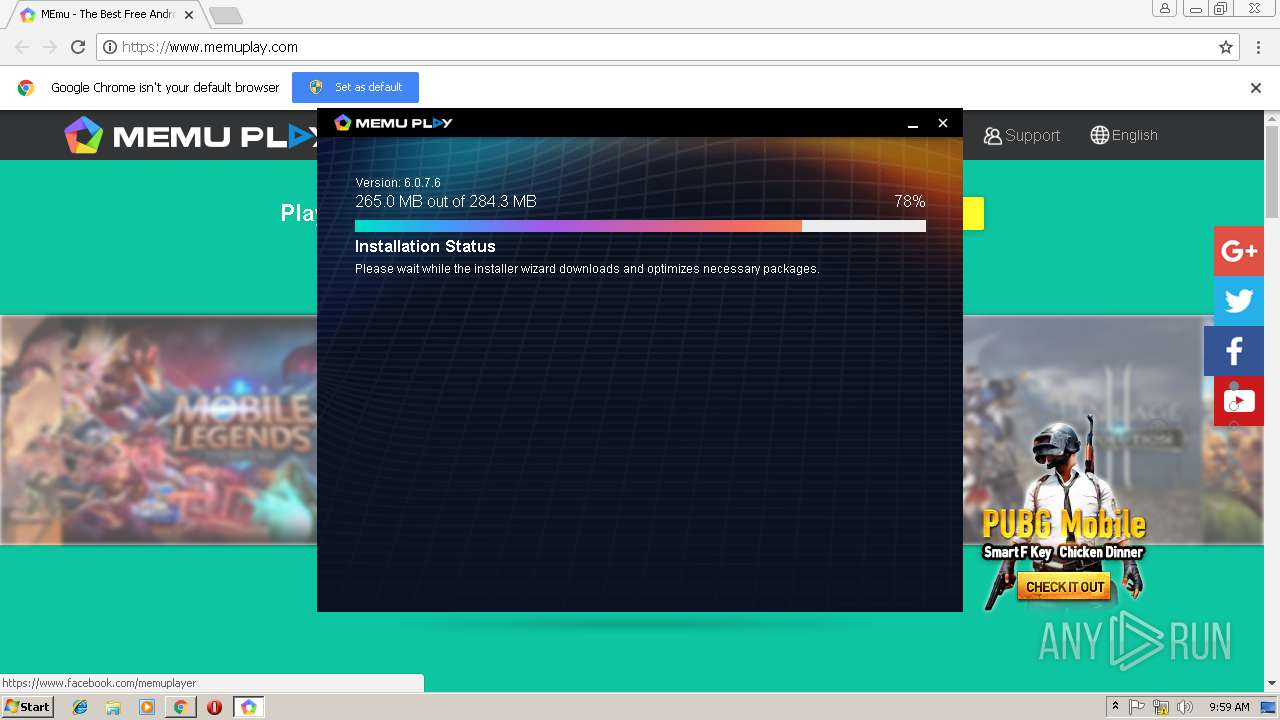Viewport: 1280px width, 720px height.
Task: Click the browser back arrow
Action: click(x=22, y=47)
